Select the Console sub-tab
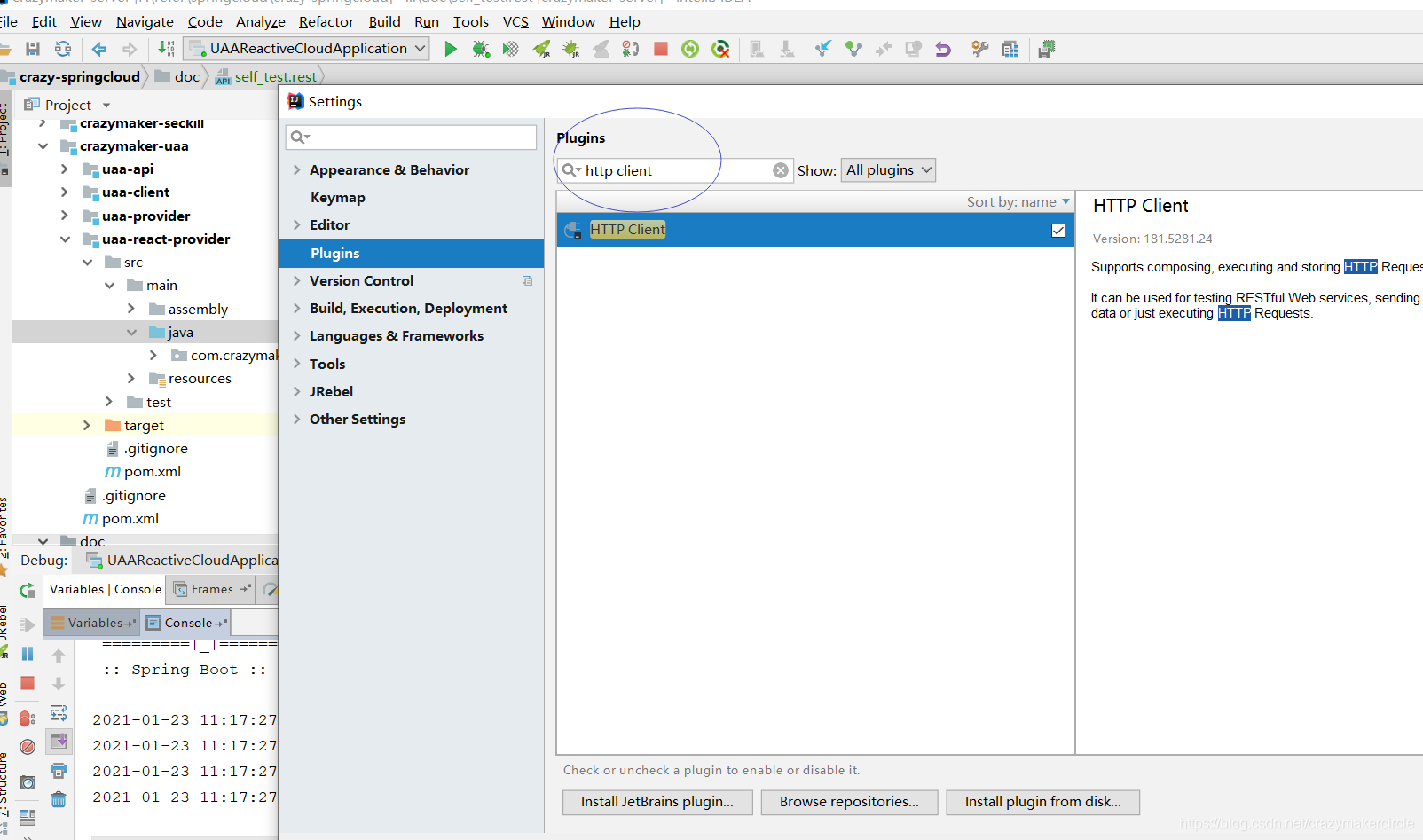The height and width of the screenshot is (840, 1423). pyautogui.click(x=187, y=623)
